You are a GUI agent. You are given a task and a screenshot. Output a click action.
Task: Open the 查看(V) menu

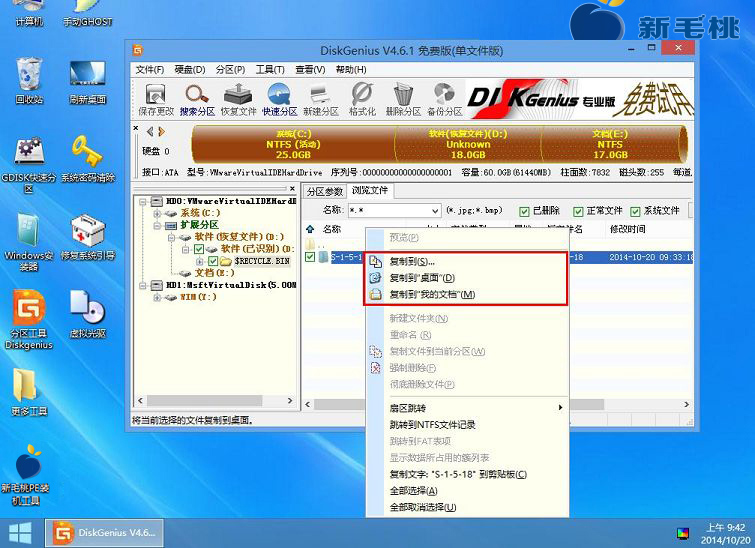click(310, 70)
